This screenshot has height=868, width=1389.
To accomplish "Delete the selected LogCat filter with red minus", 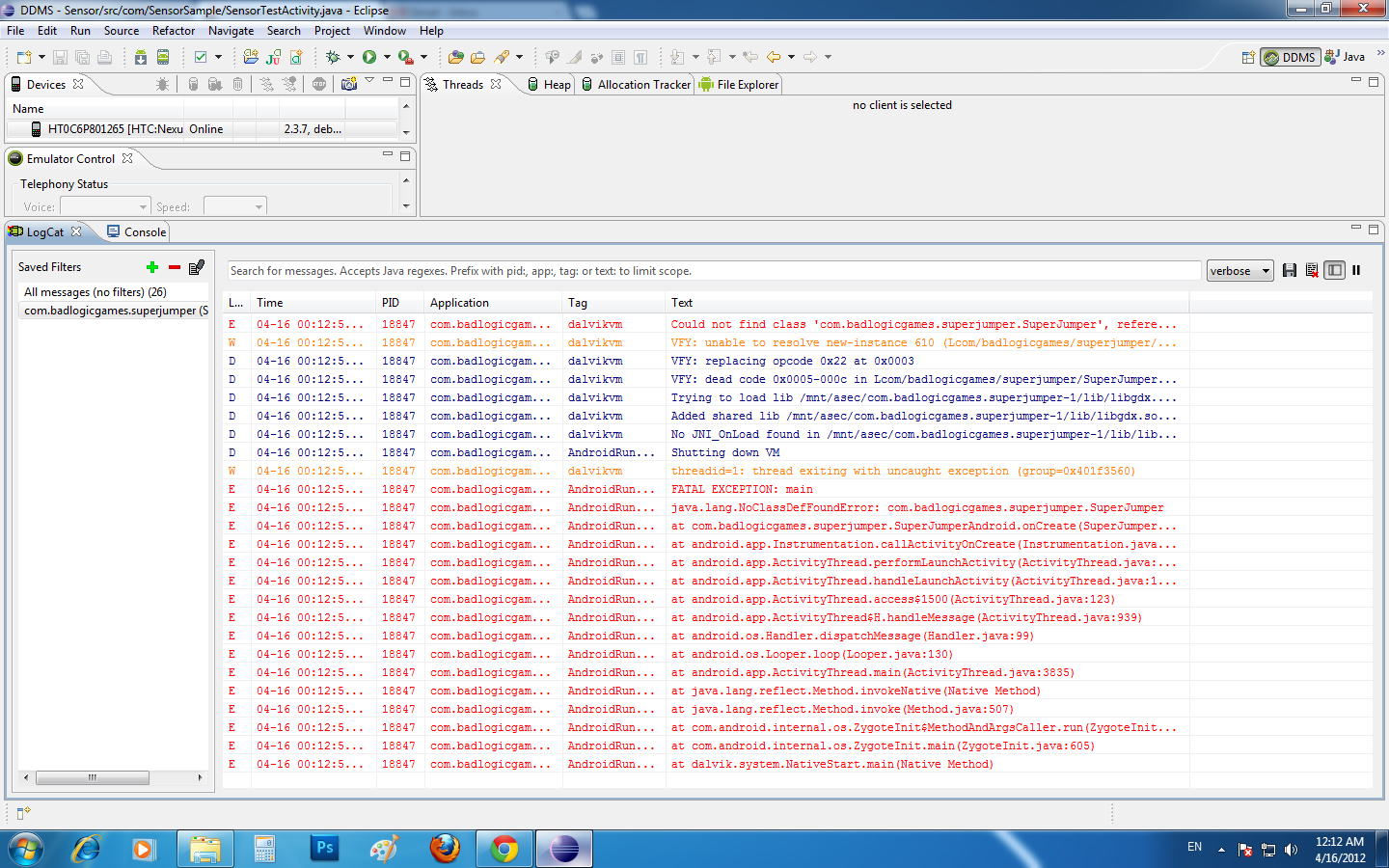I will [x=175, y=267].
